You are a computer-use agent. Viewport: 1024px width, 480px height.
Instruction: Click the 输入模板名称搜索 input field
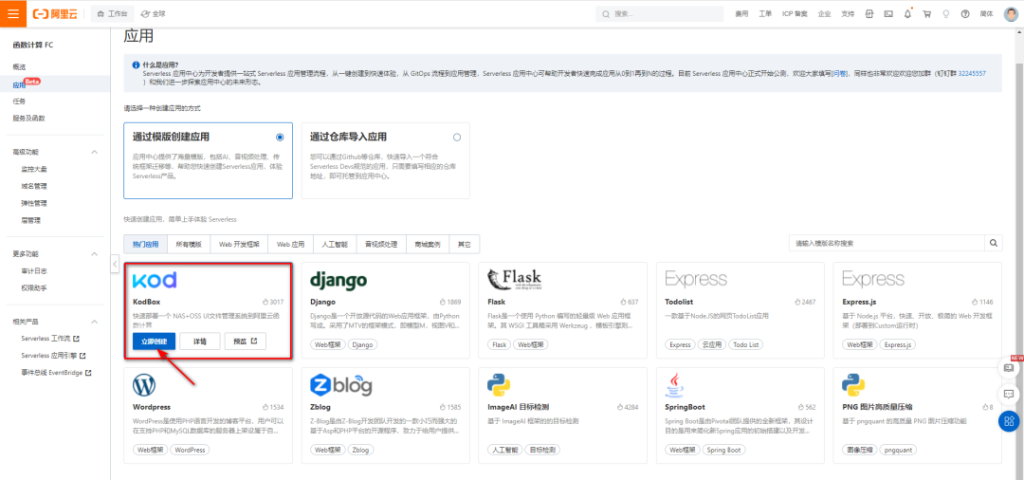point(884,243)
